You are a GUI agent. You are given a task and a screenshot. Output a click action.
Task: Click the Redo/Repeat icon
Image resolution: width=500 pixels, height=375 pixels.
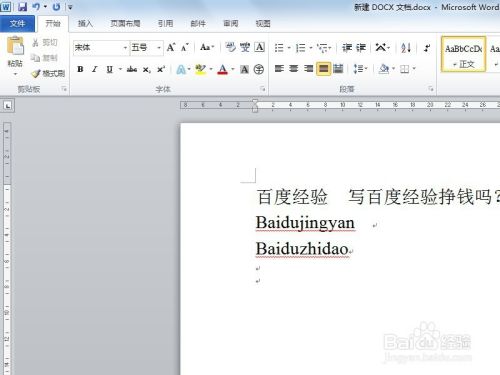(56, 7)
